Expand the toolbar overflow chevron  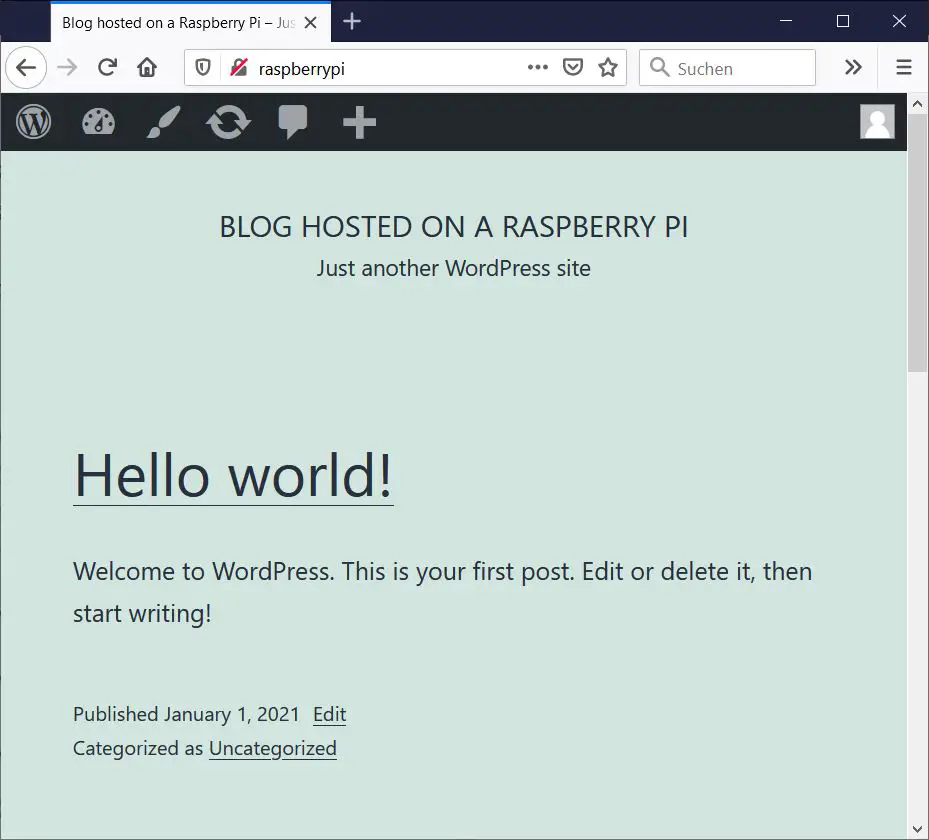click(853, 68)
